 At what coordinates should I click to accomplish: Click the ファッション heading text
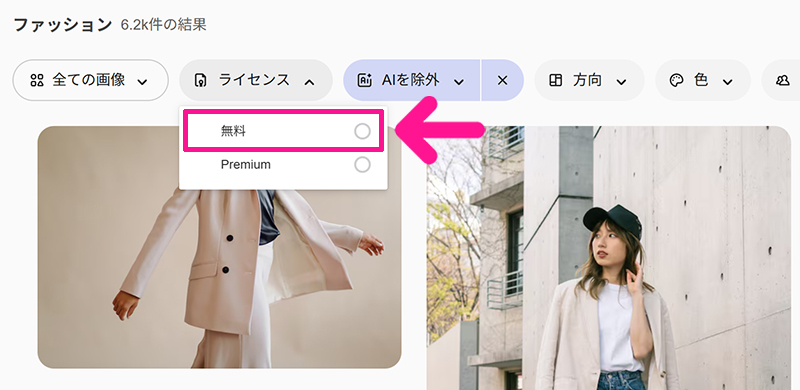pyautogui.click(x=62, y=25)
